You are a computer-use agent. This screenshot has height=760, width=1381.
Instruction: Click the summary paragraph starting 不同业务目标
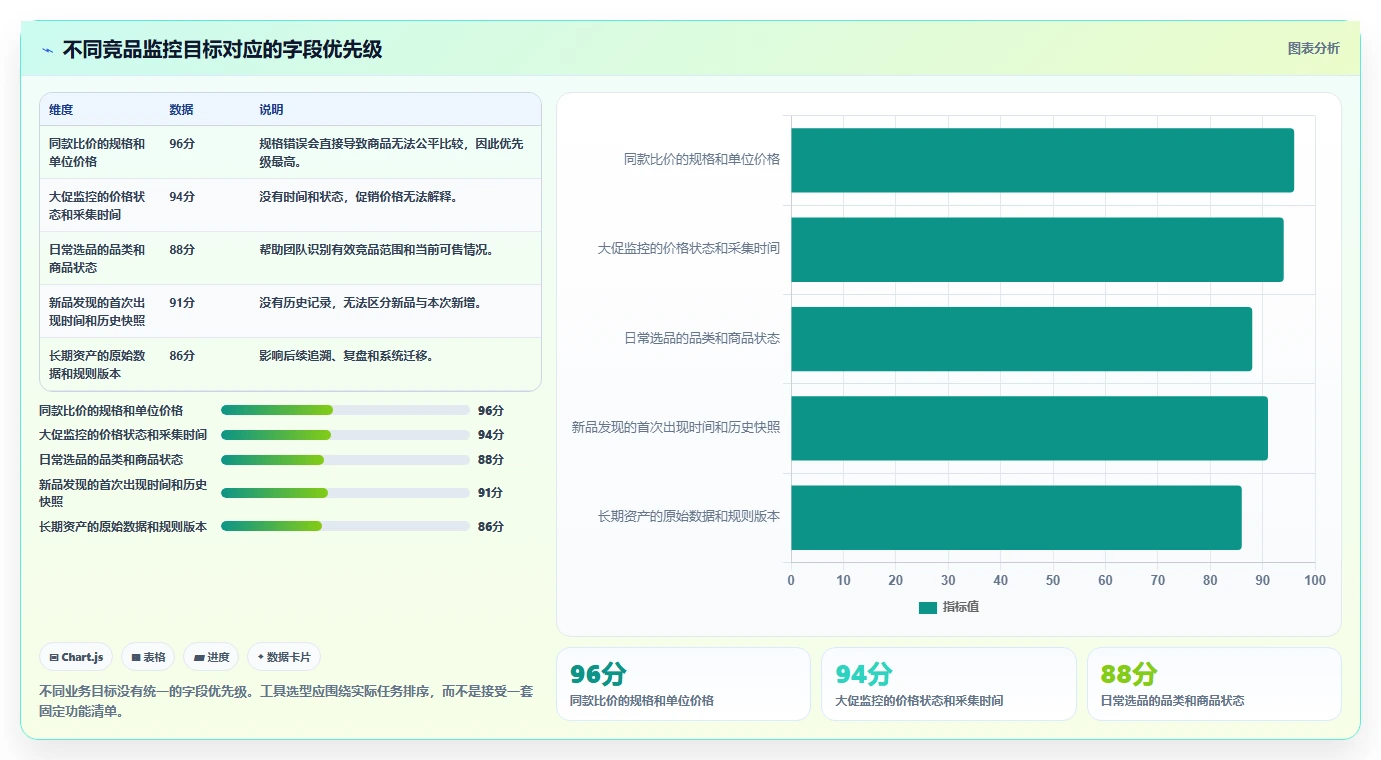pyautogui.click(x=286, y=701)
